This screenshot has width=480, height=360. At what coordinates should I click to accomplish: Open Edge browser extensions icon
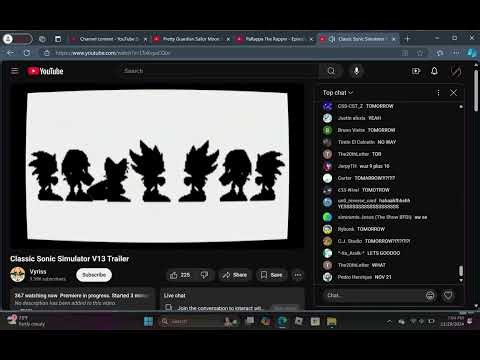click(x=440, y=53)
